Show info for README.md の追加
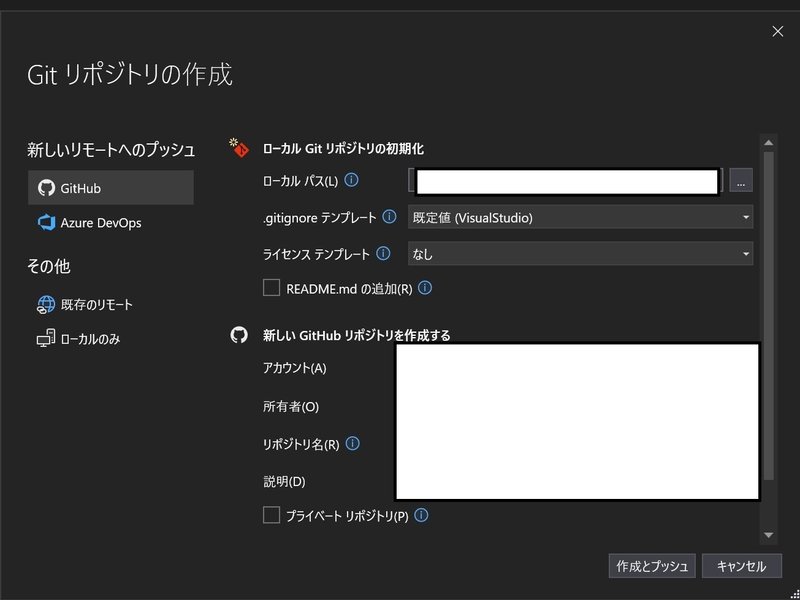This screenshot has width=800, height=600. [x=425, y=288]
